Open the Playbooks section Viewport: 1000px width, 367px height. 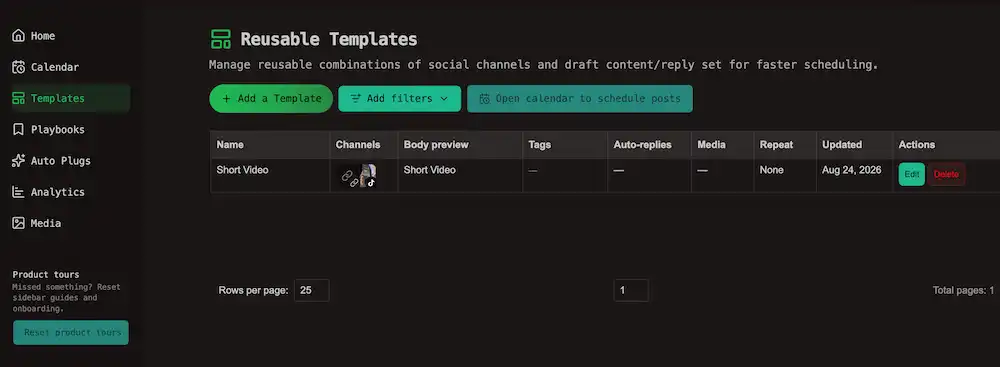57,130
